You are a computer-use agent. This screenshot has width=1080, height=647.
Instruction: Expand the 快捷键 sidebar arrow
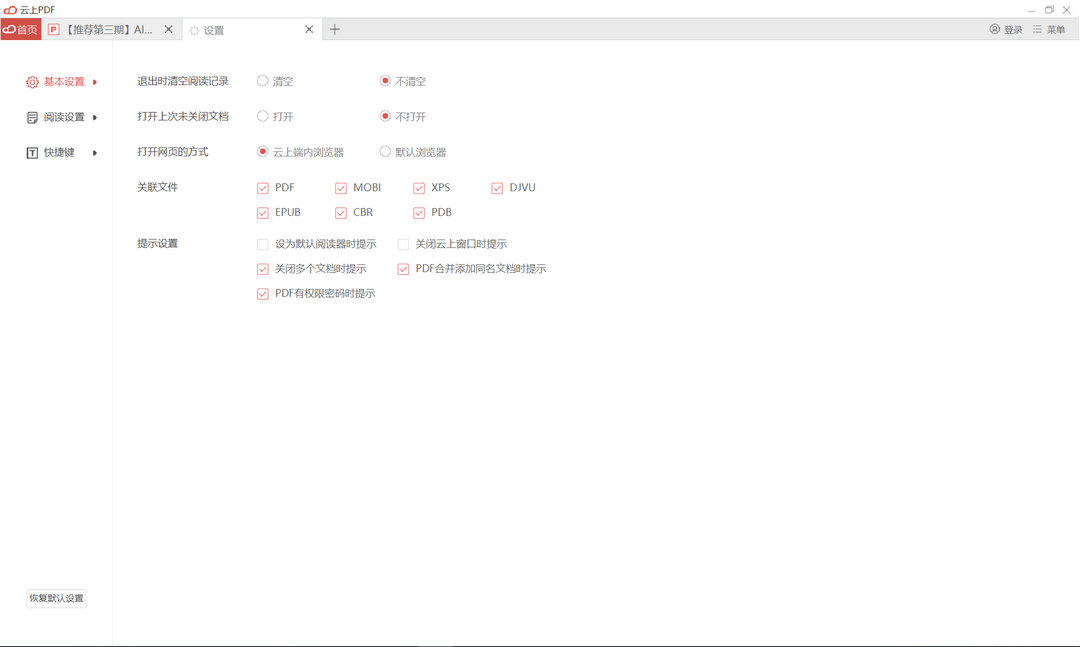(95, 151)
